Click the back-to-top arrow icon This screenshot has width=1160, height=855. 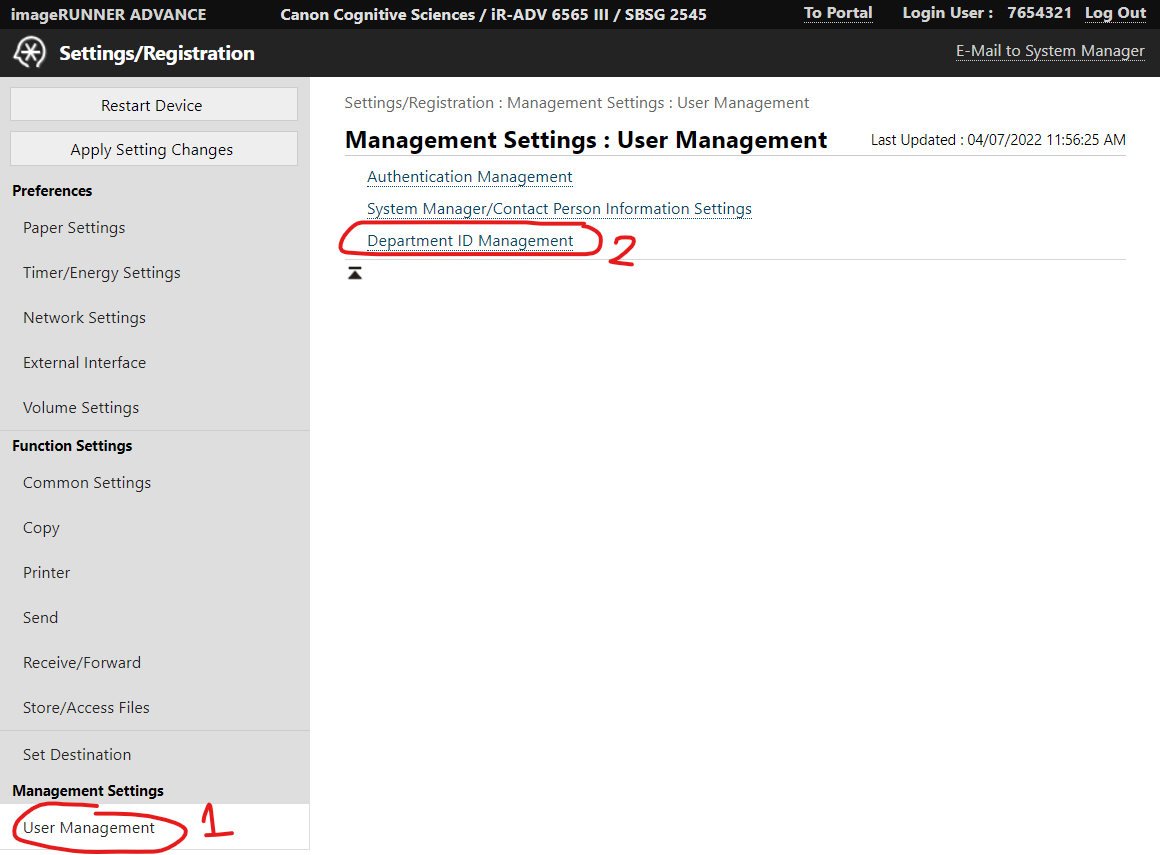point(355,273)
